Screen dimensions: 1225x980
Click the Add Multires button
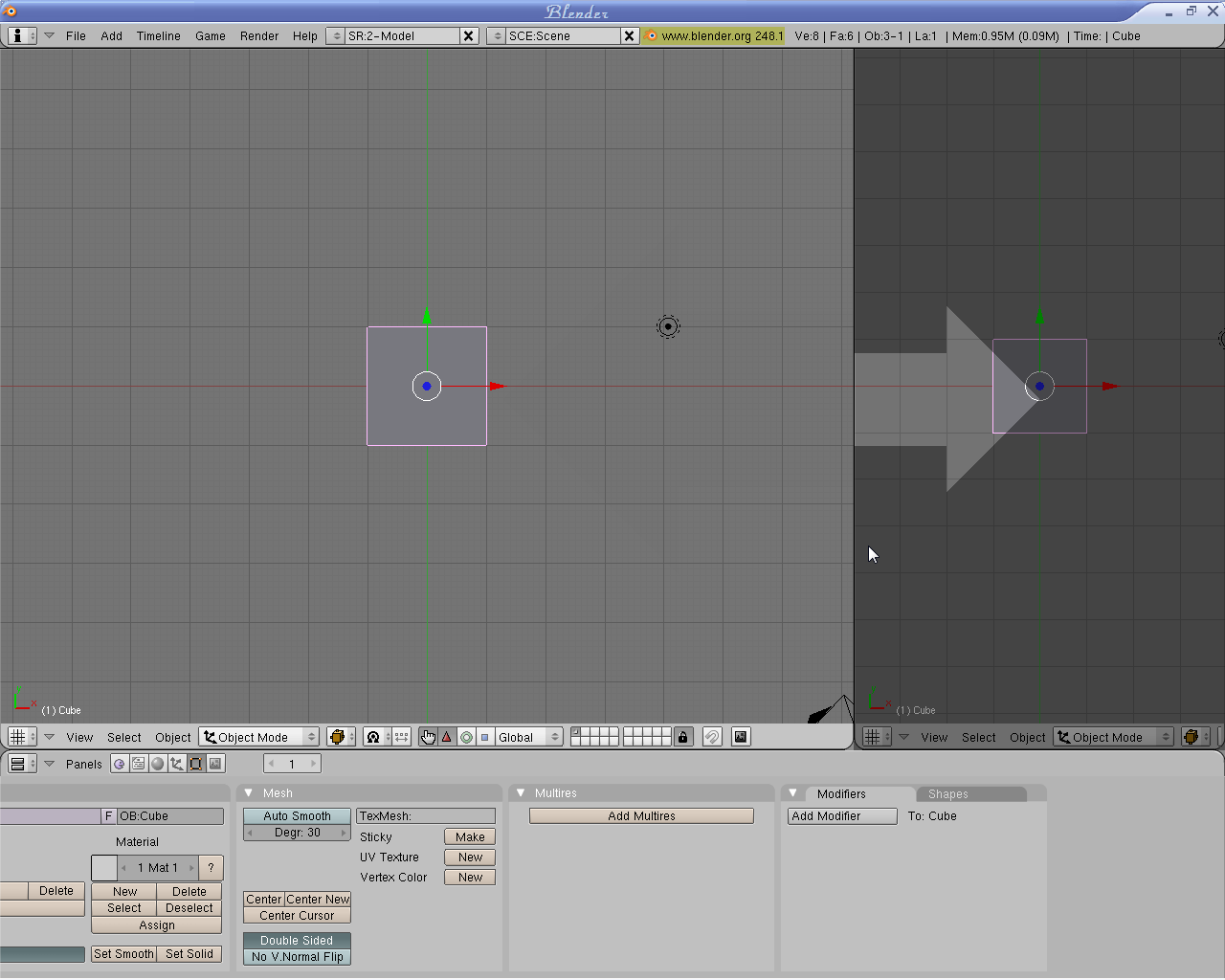[641, 816]
